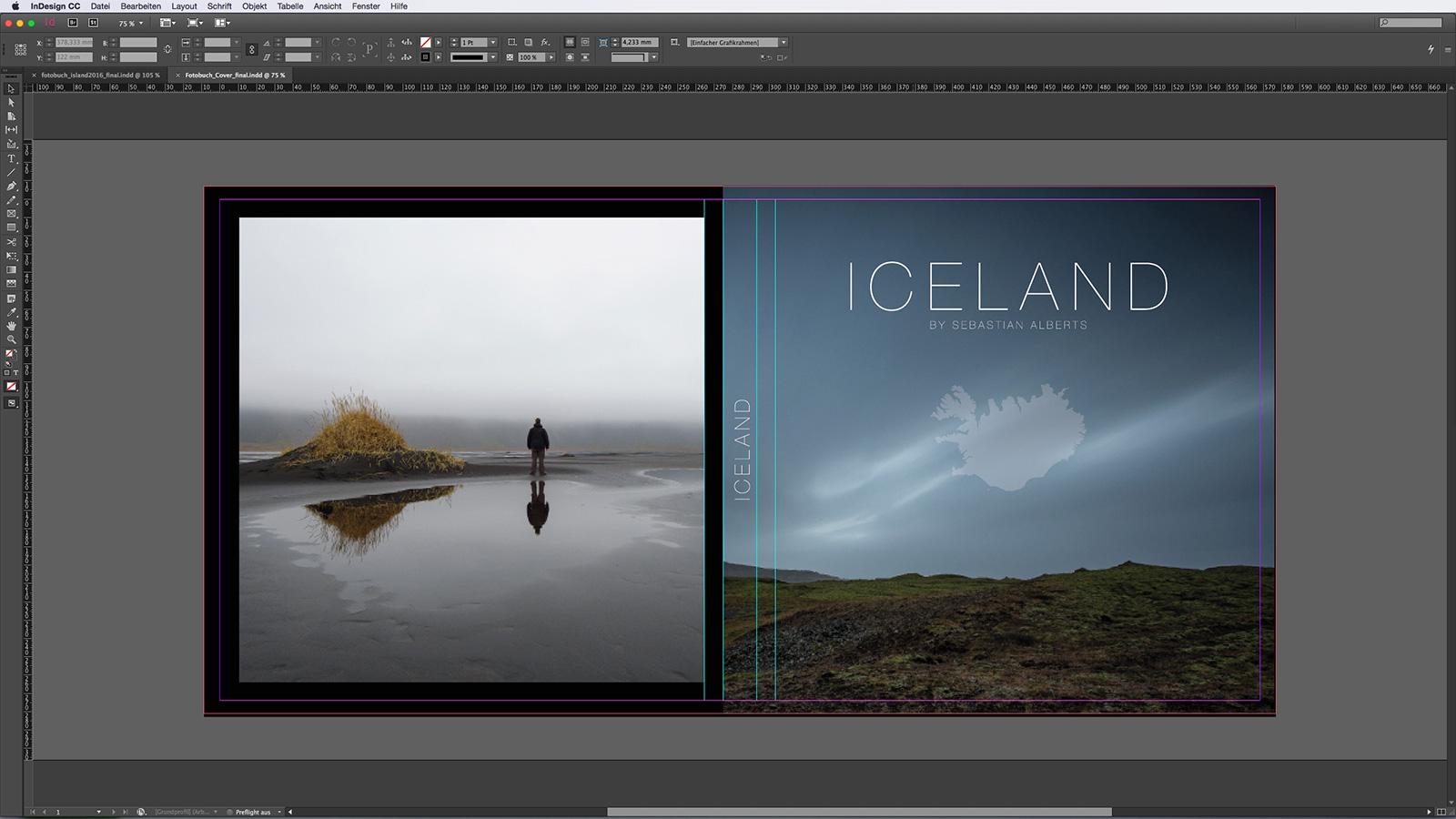Viewport: 1456px width, 819px height.
Task: Select the Scissors tool
Action: point(11,242)
